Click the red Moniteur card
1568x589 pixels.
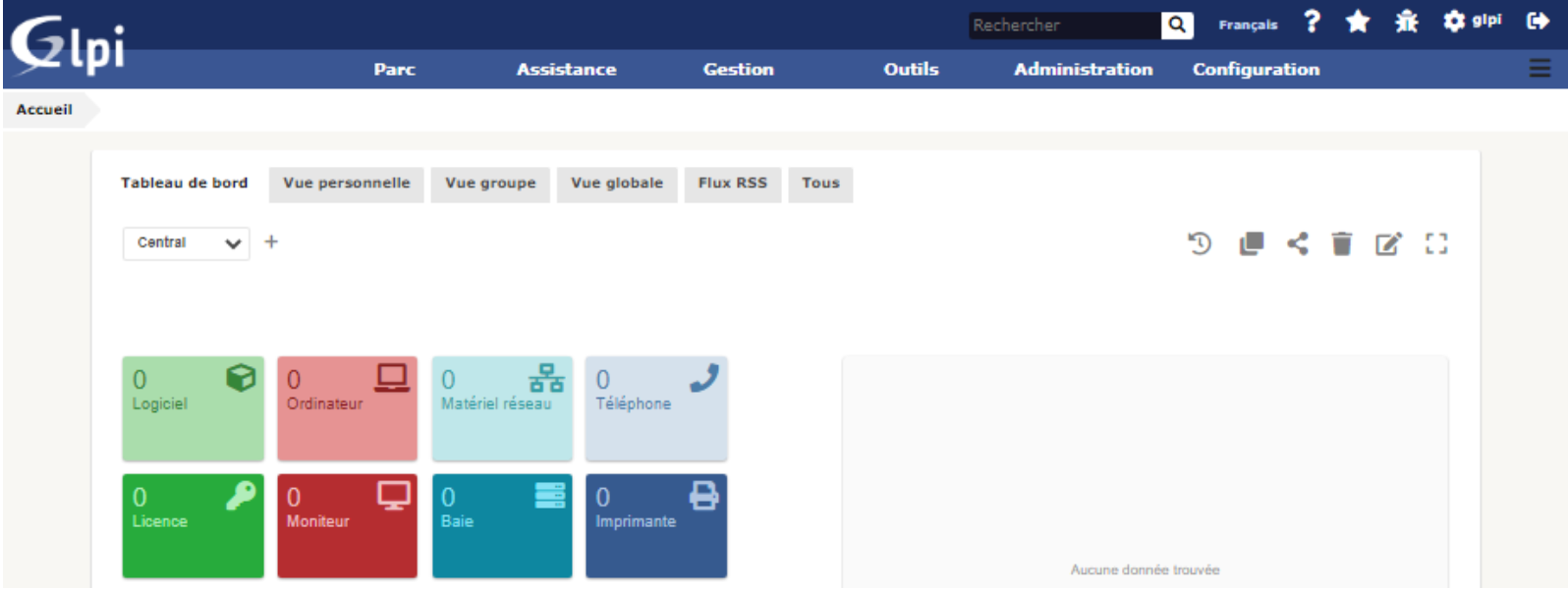tap(347, 526)
